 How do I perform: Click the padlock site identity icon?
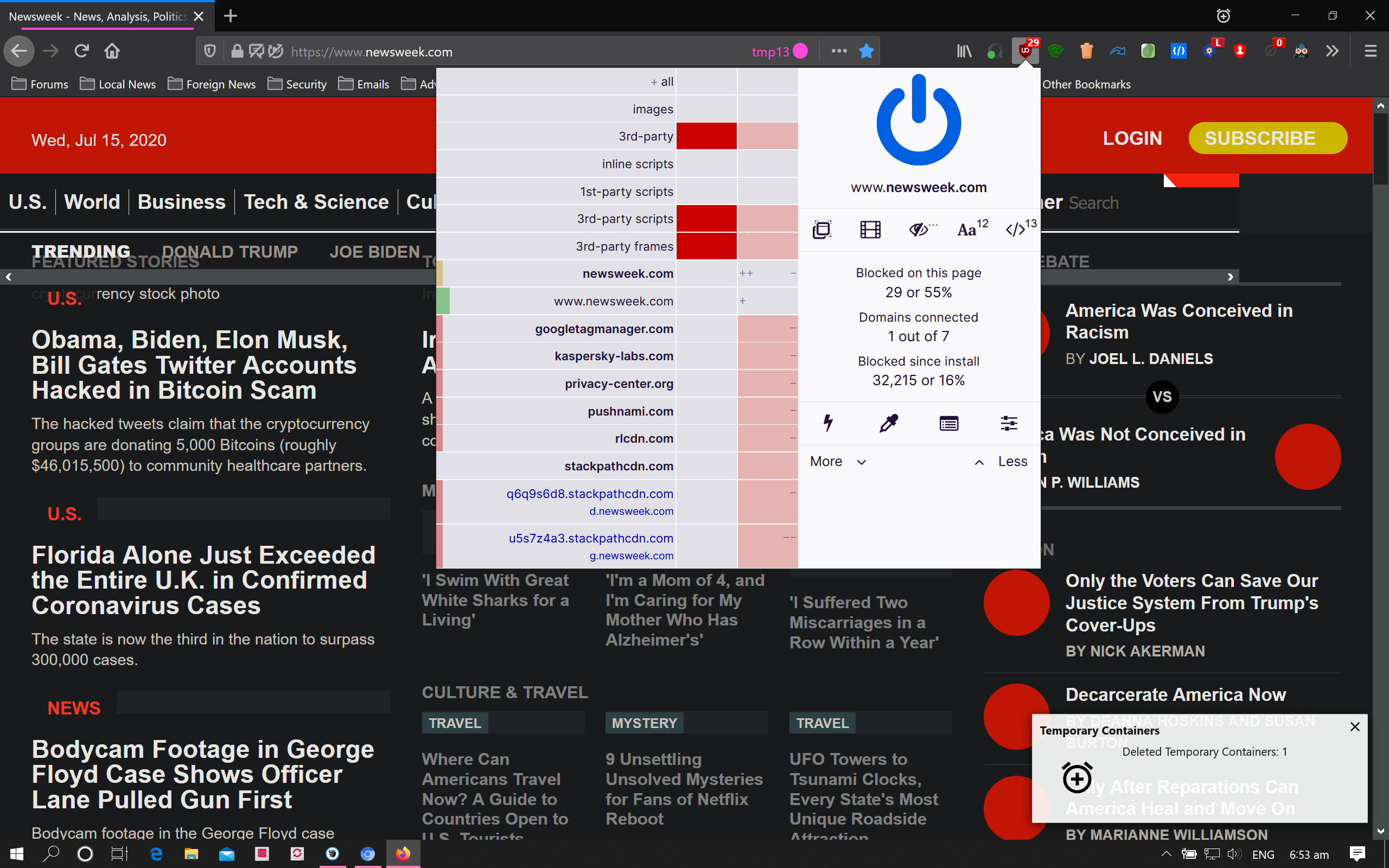pos(237,51)
